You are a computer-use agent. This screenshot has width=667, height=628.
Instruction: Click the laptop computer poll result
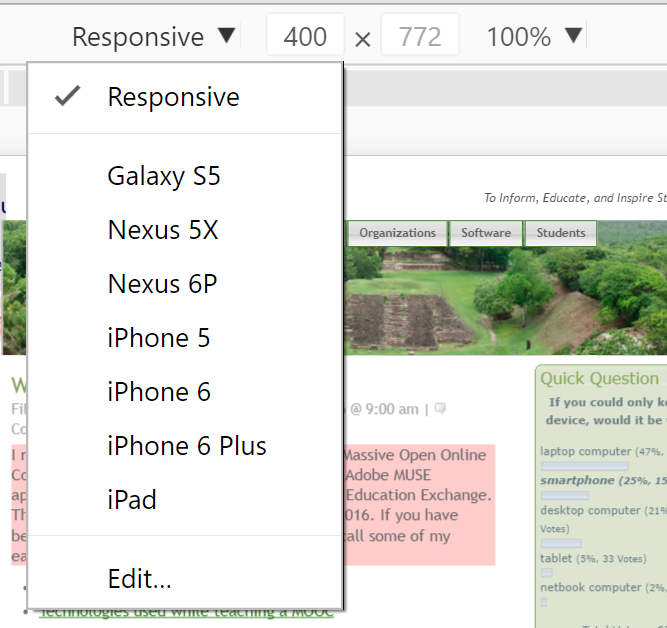click(603, 451)
